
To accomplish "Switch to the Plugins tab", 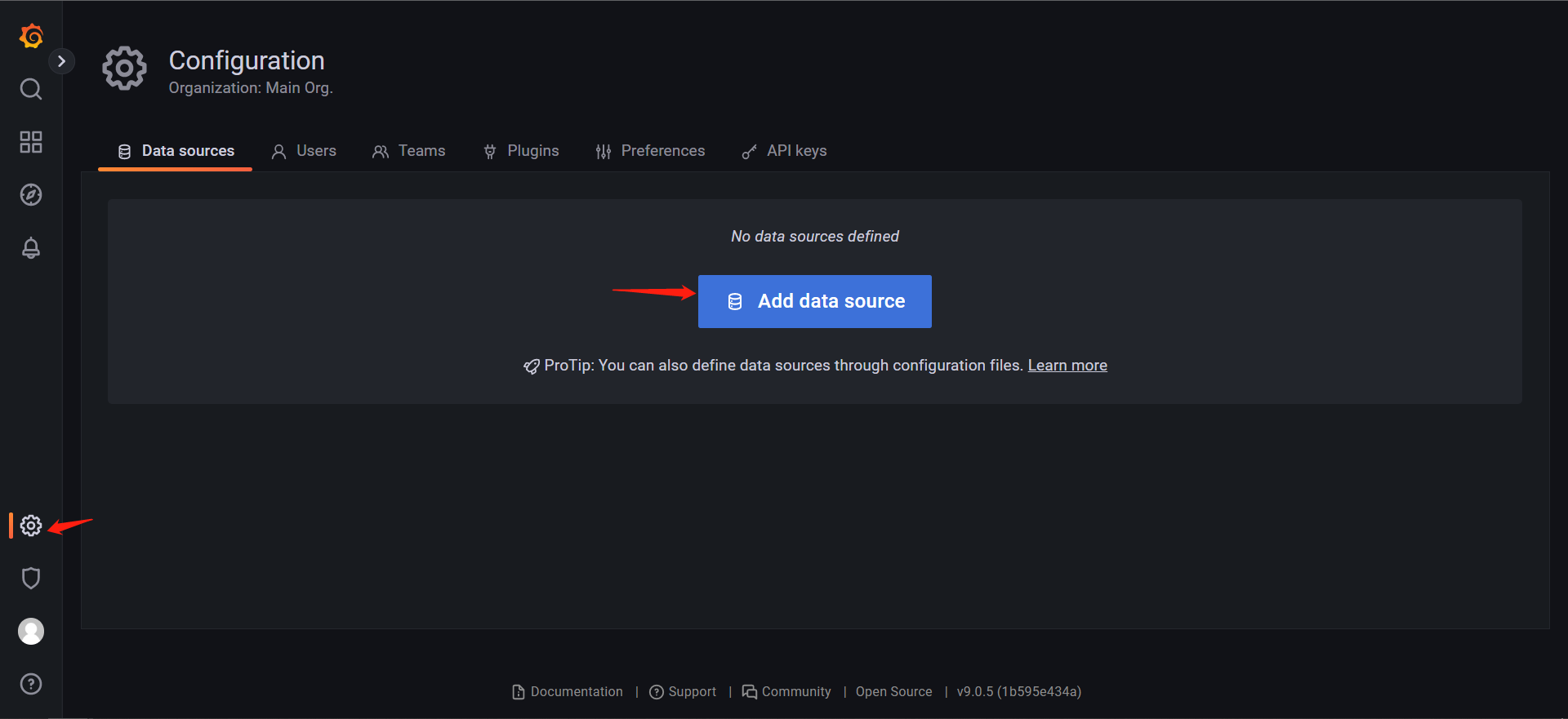I will click(521, 151).
